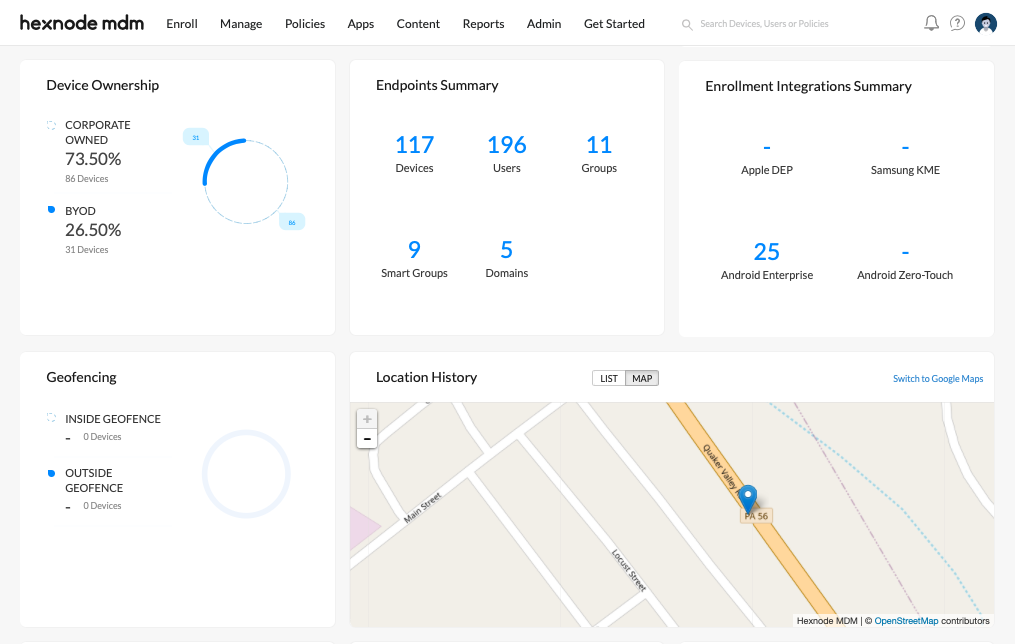Open the Manage menu
Image resolution: width=1015 pixels, height=644 pixels.
(x=241, y=24)
